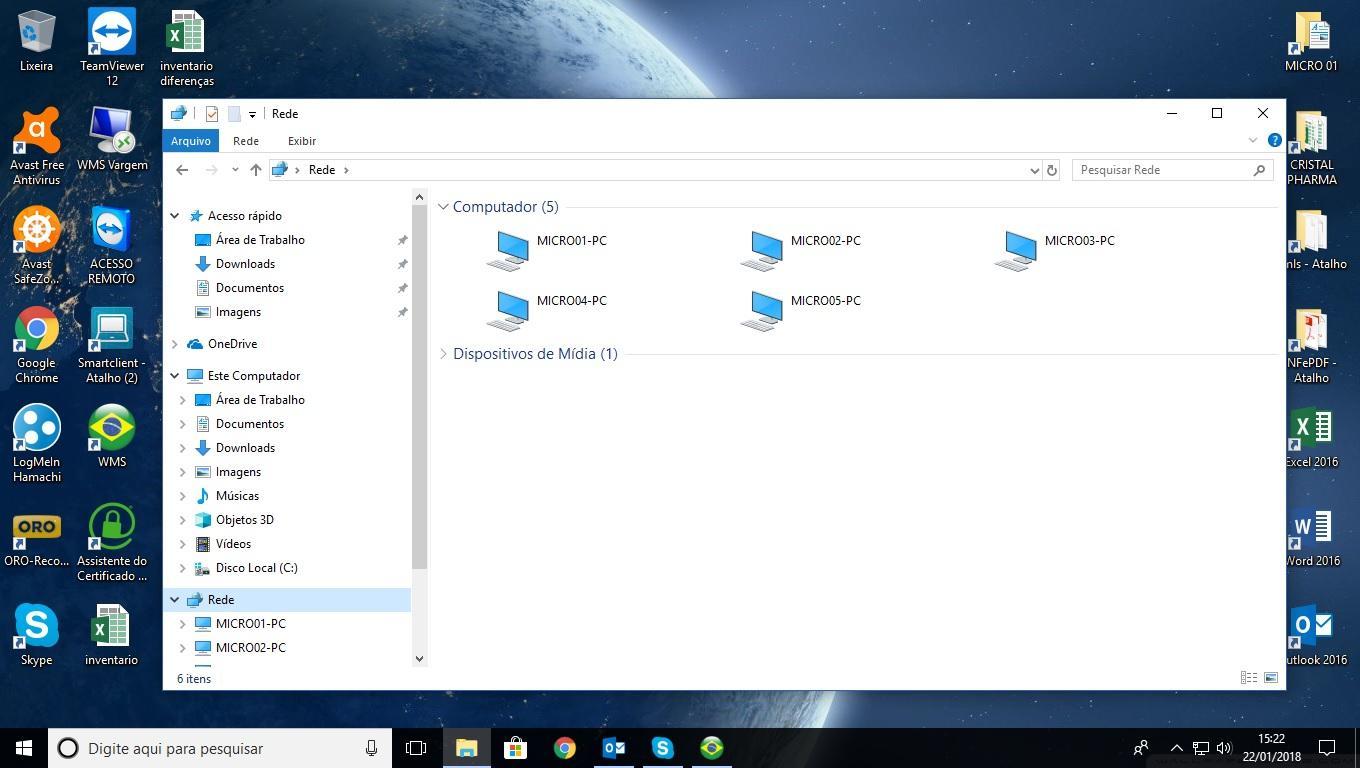Expand OneDrive tree node
Image resolution: width=1360 pixels, height=768 pixels.
coord(175,344)
